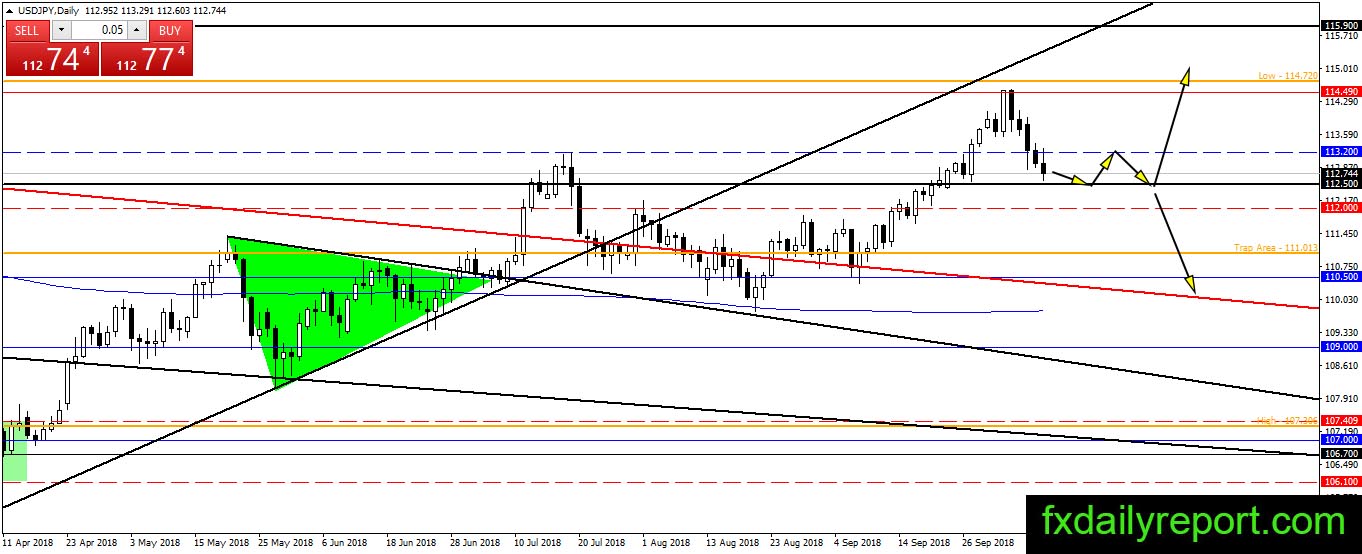Select the 'Low - 114.720' line label
1362x554 pixels.
(1288, 76)
